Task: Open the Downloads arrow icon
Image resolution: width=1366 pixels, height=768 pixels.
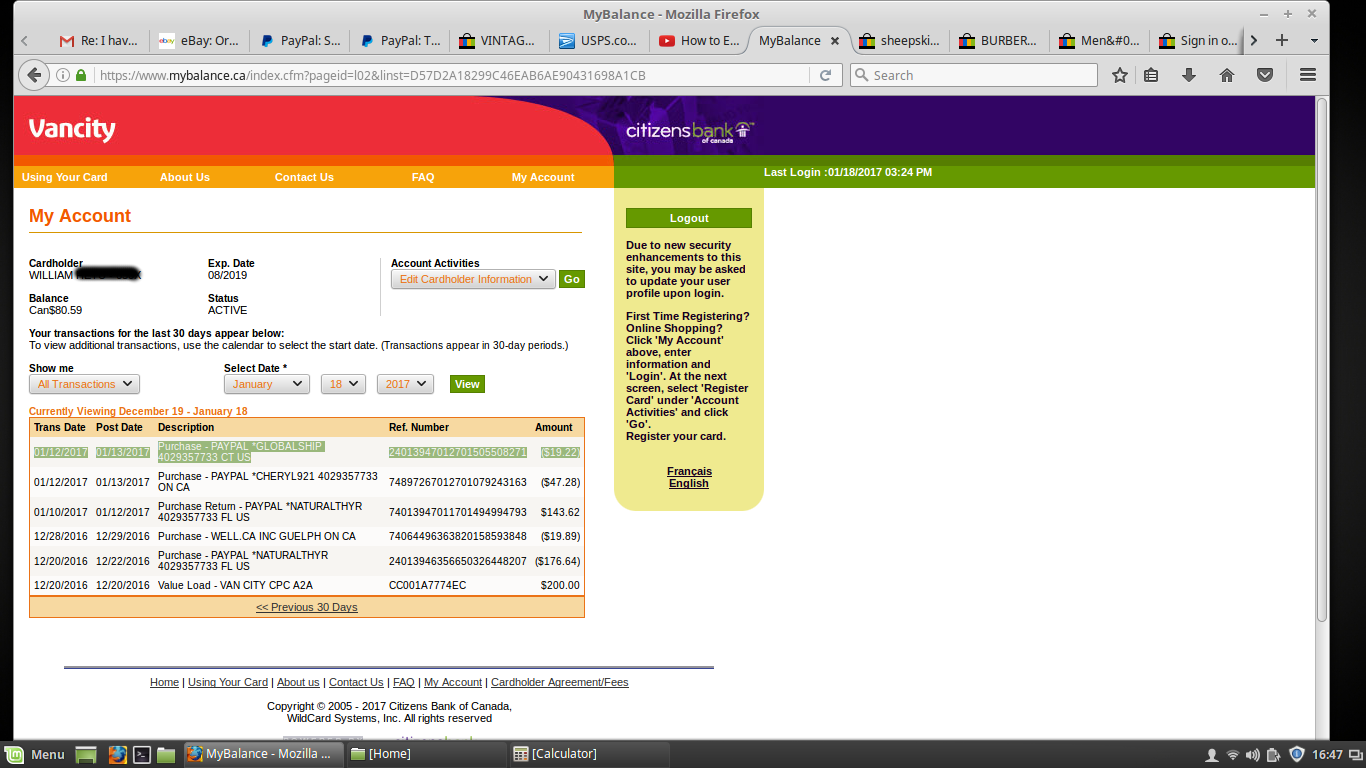Action: click(1189, 75)
